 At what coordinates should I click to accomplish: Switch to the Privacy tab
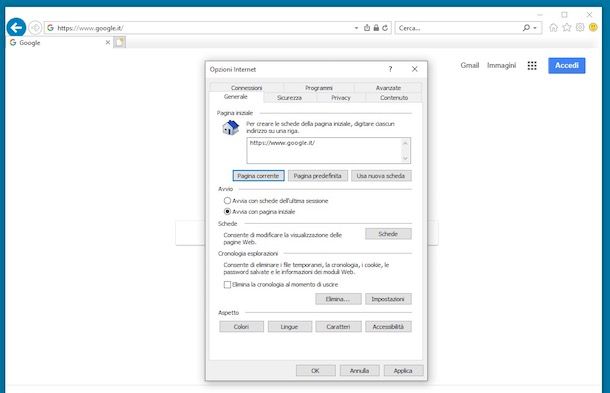(341, 98)
